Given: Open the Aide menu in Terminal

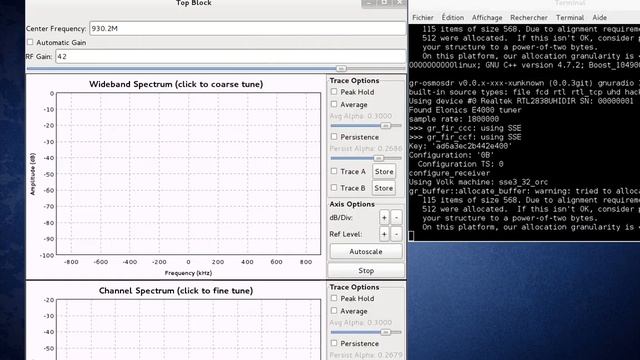Looking at the screenshot, I should (x=600, y=18).
